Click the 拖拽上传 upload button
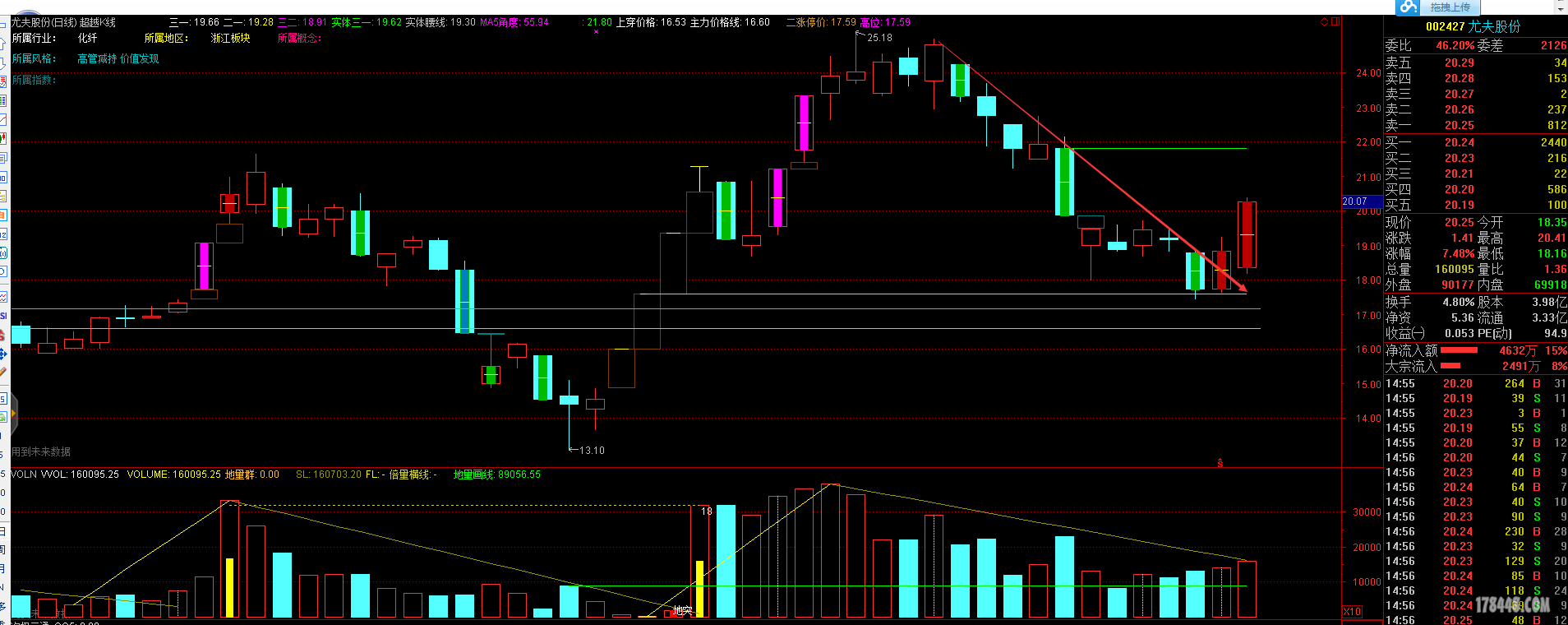 coord(1450,7)
